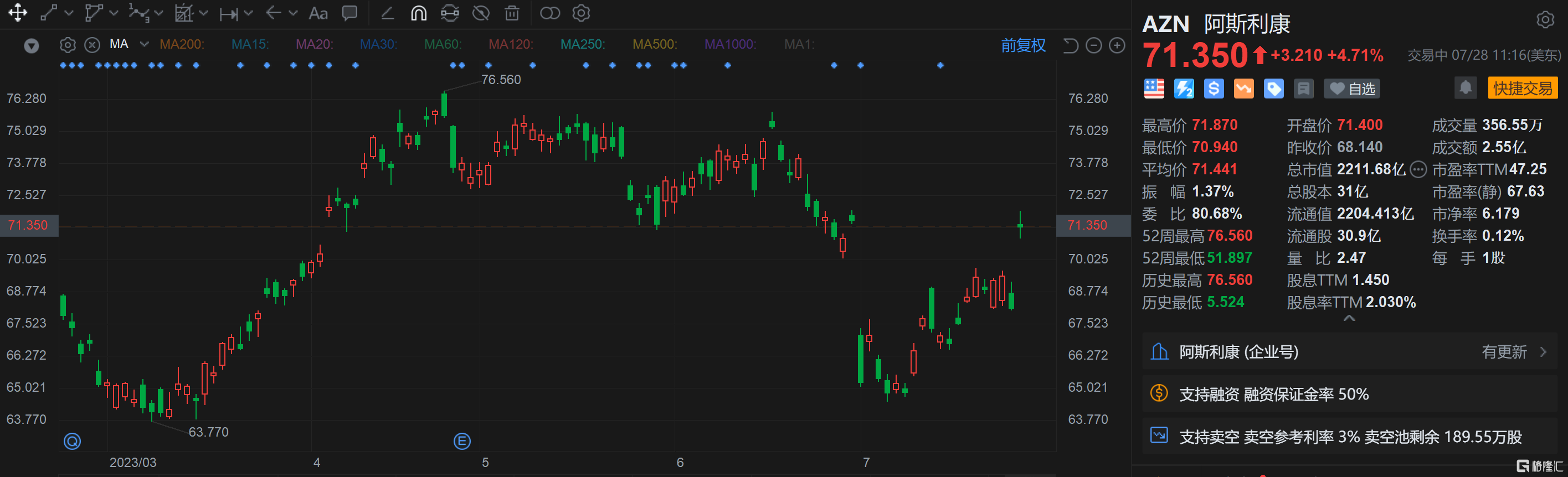Zoom out chart with minus button
1568x477 pixels.
tap(1094, 45)
